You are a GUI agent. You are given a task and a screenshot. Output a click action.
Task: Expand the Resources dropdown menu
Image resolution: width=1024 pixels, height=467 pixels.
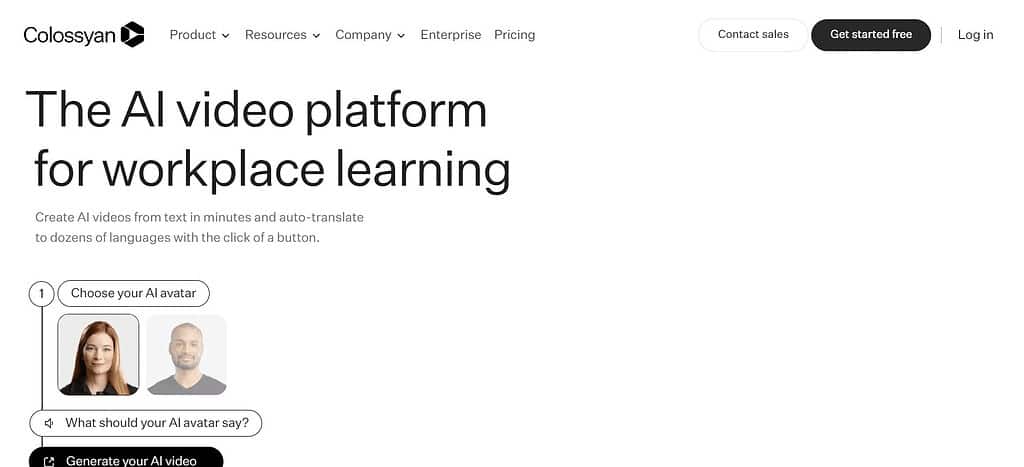click(x=282, y=35)
